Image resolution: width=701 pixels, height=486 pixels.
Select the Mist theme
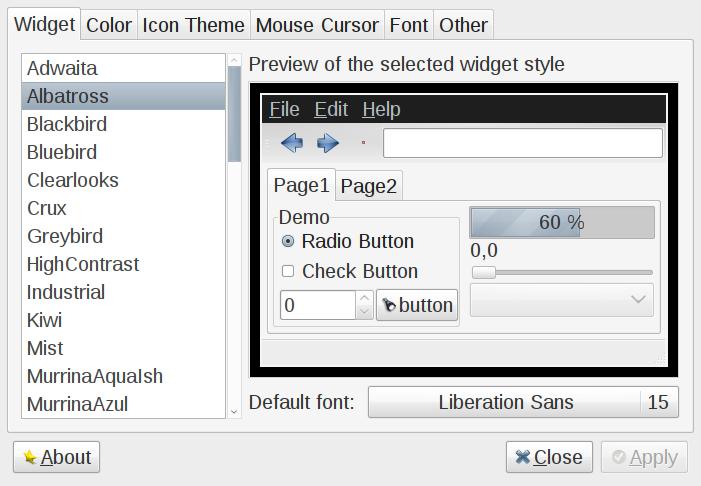click(123, 348)
